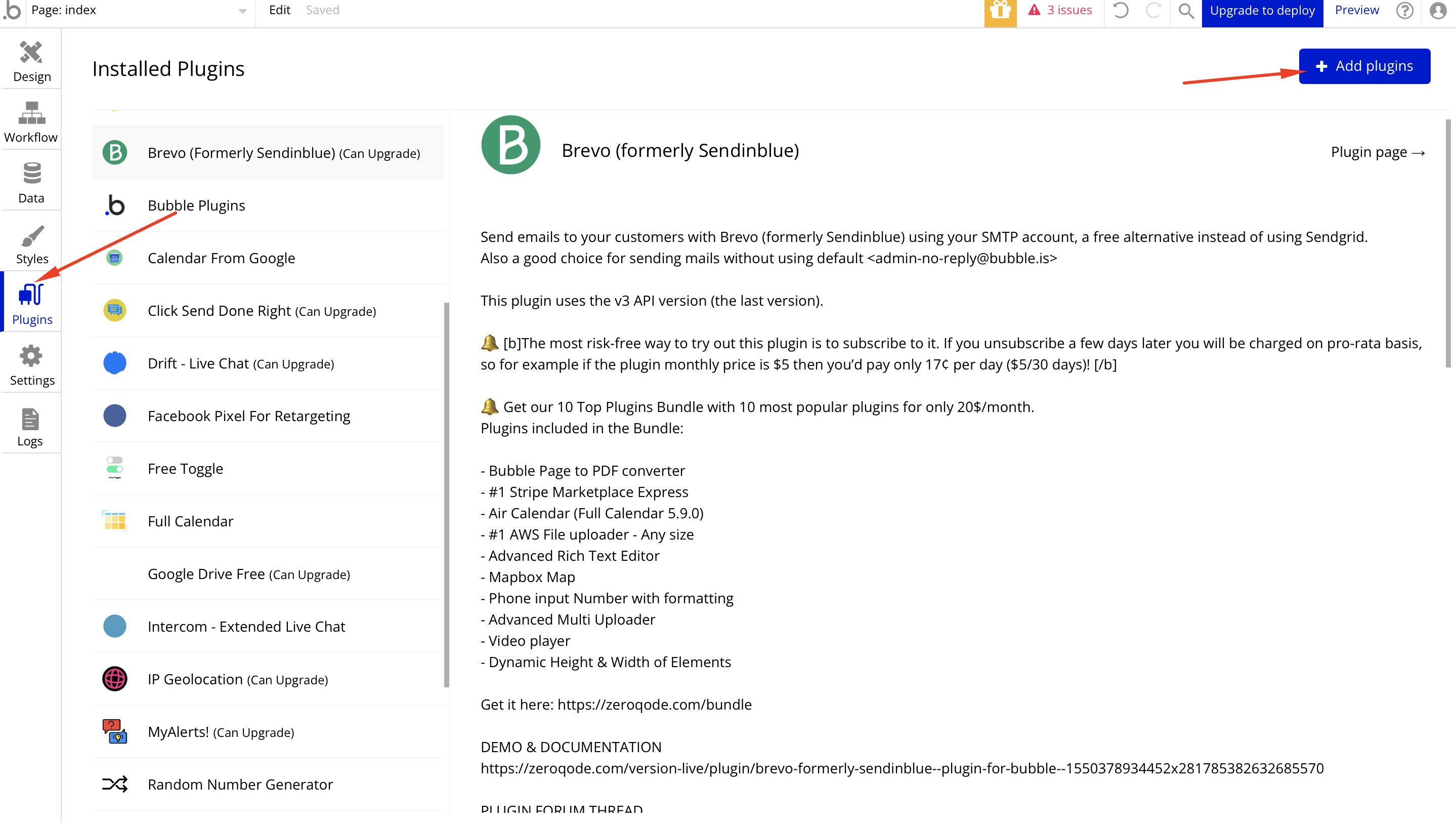Select the Full Calendar plugin

pos(267,521)
